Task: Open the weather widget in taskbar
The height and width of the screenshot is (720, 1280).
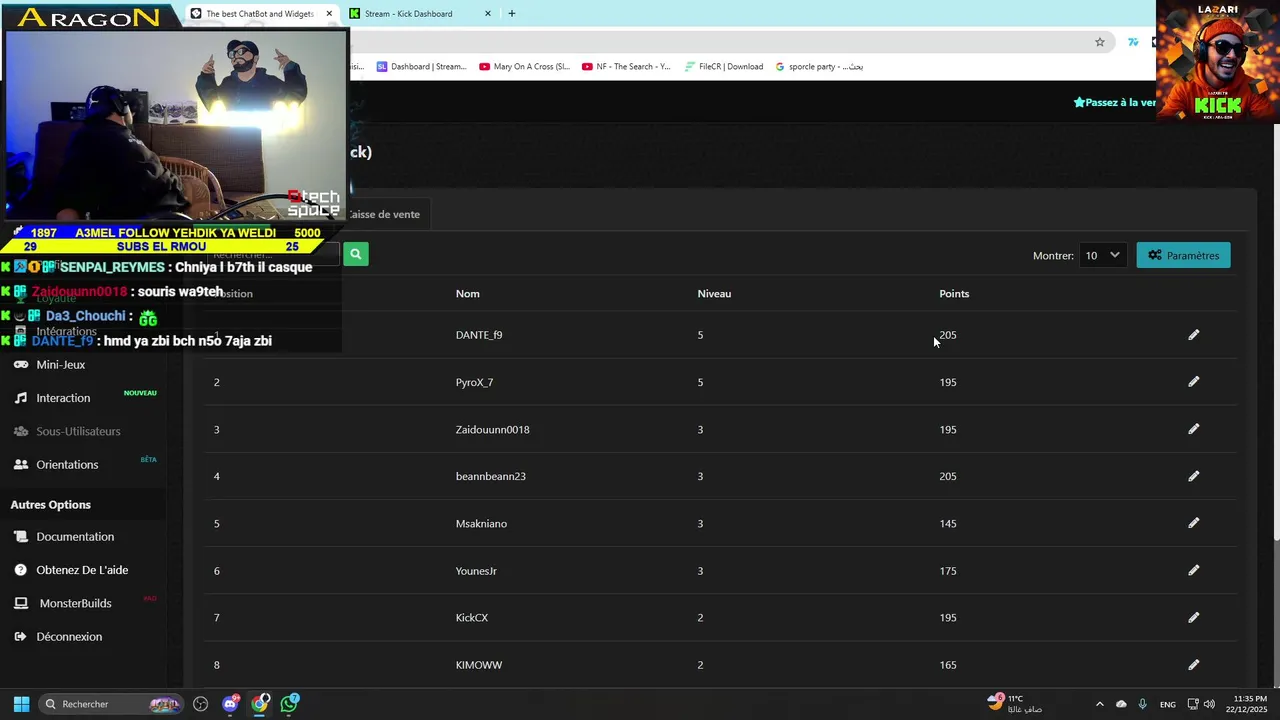Action: (x=1015, y=704)
